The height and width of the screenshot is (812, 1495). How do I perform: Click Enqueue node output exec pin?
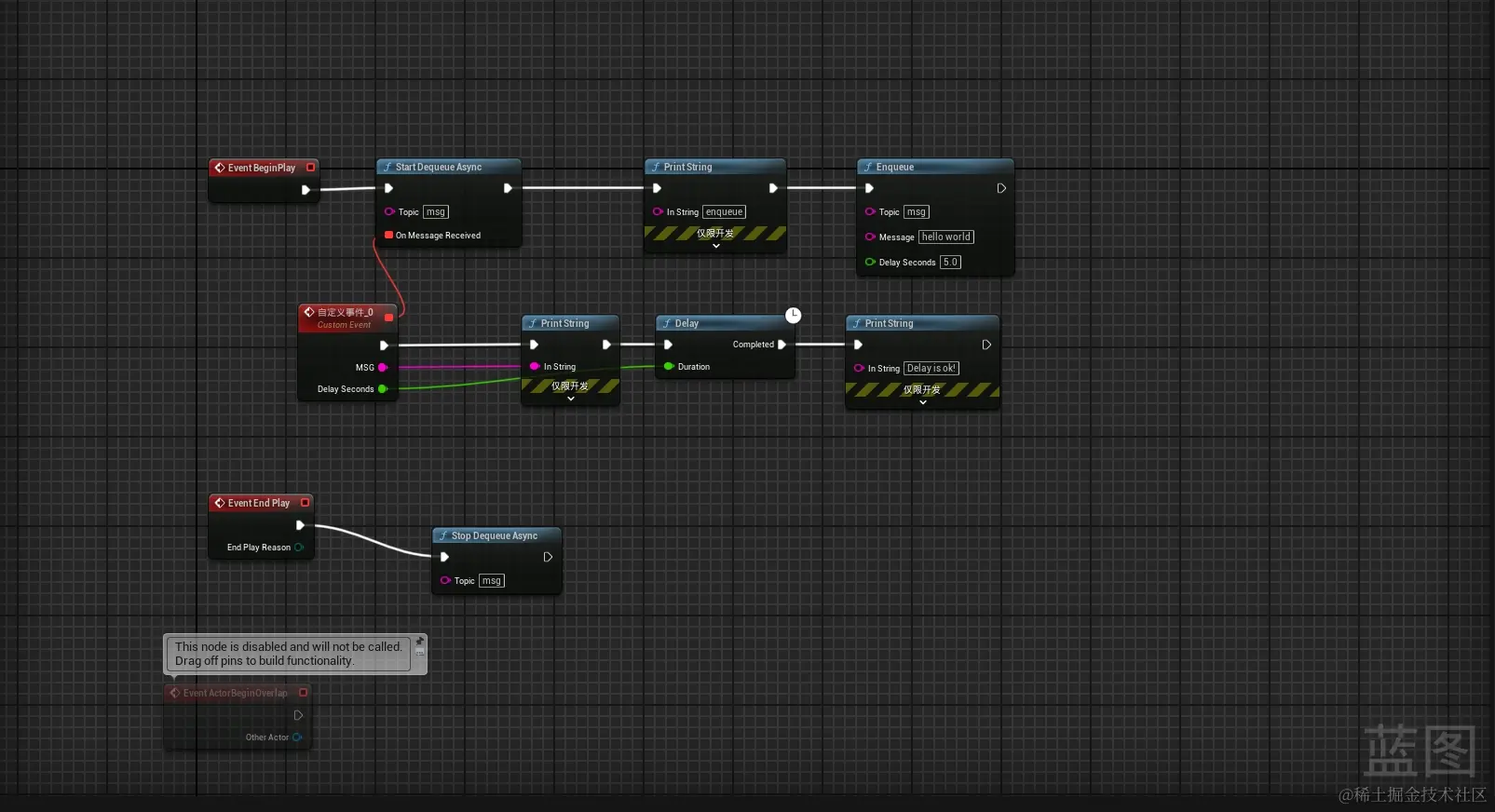point(1001,188)
